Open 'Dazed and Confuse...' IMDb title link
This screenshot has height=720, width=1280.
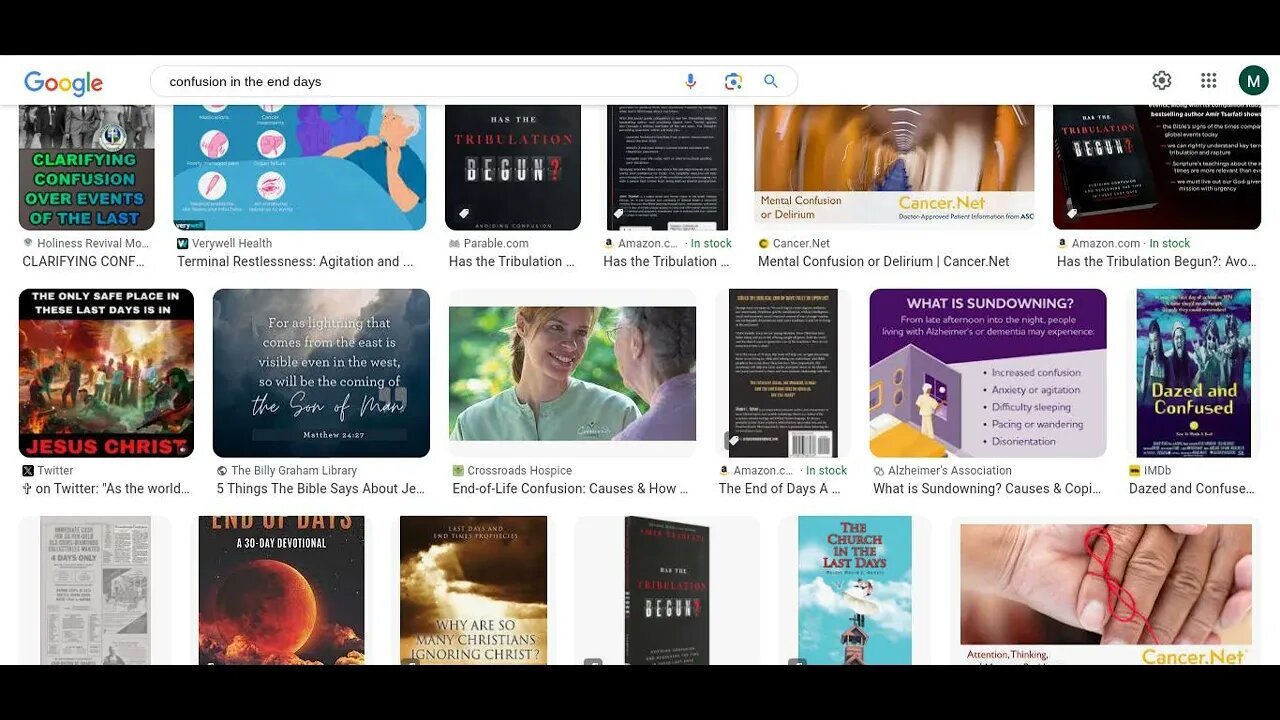[x=1192, y=489]
